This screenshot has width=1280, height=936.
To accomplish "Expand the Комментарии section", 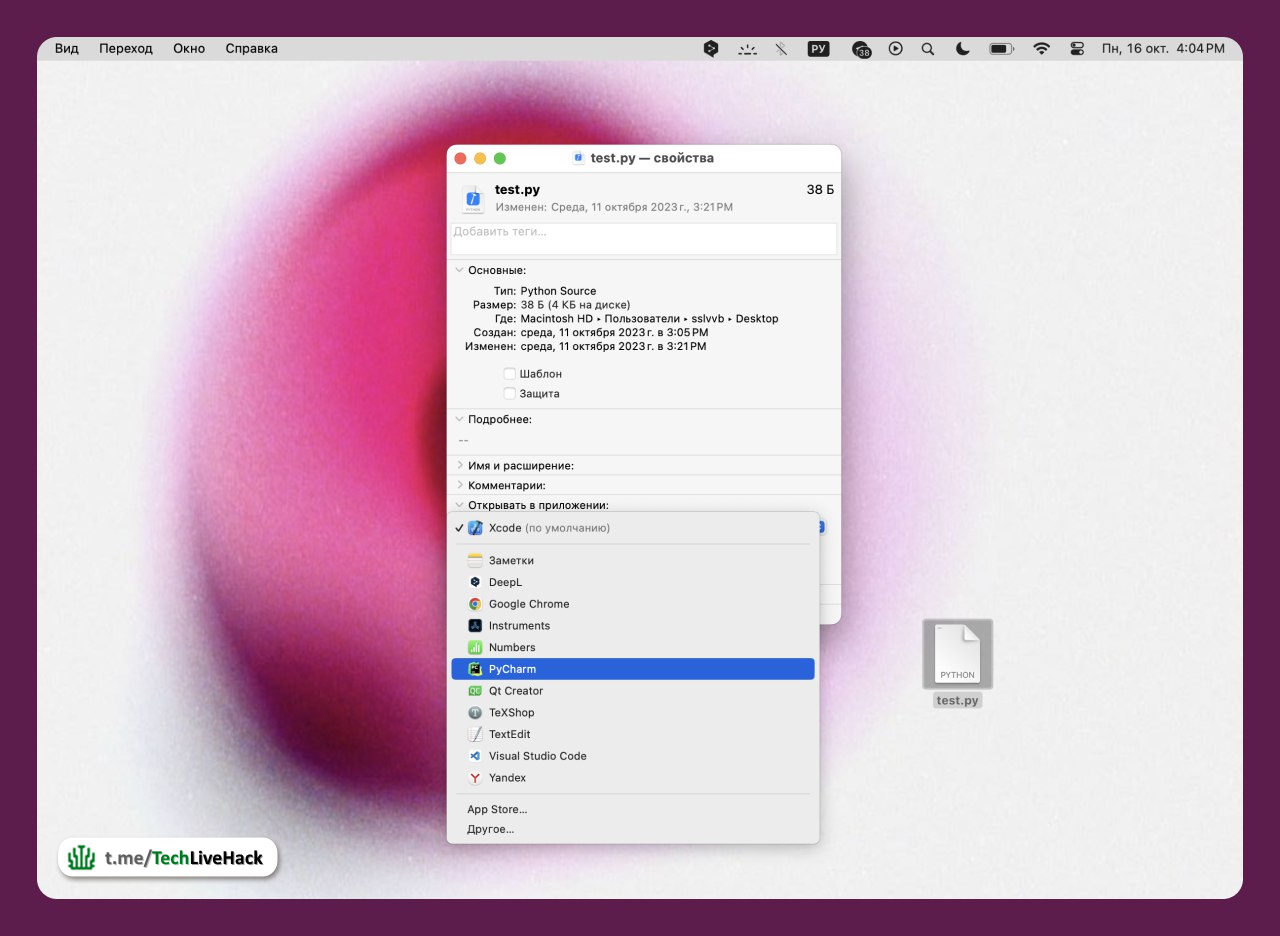I will (x=459, y=485).
